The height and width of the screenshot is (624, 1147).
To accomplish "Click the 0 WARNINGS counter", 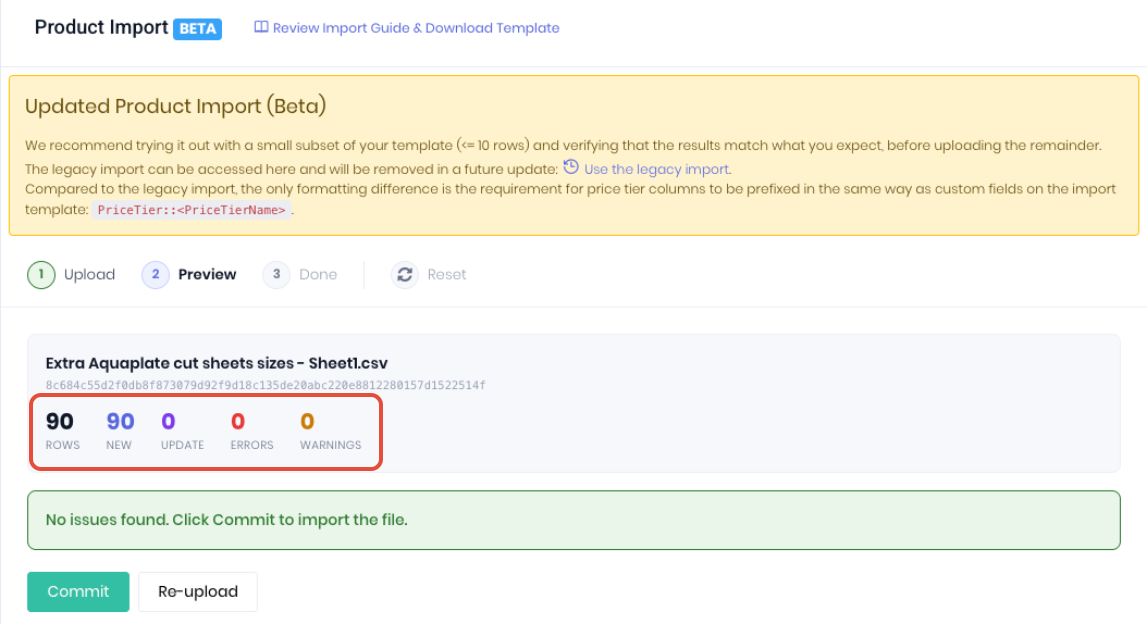I will pos(331,430).
